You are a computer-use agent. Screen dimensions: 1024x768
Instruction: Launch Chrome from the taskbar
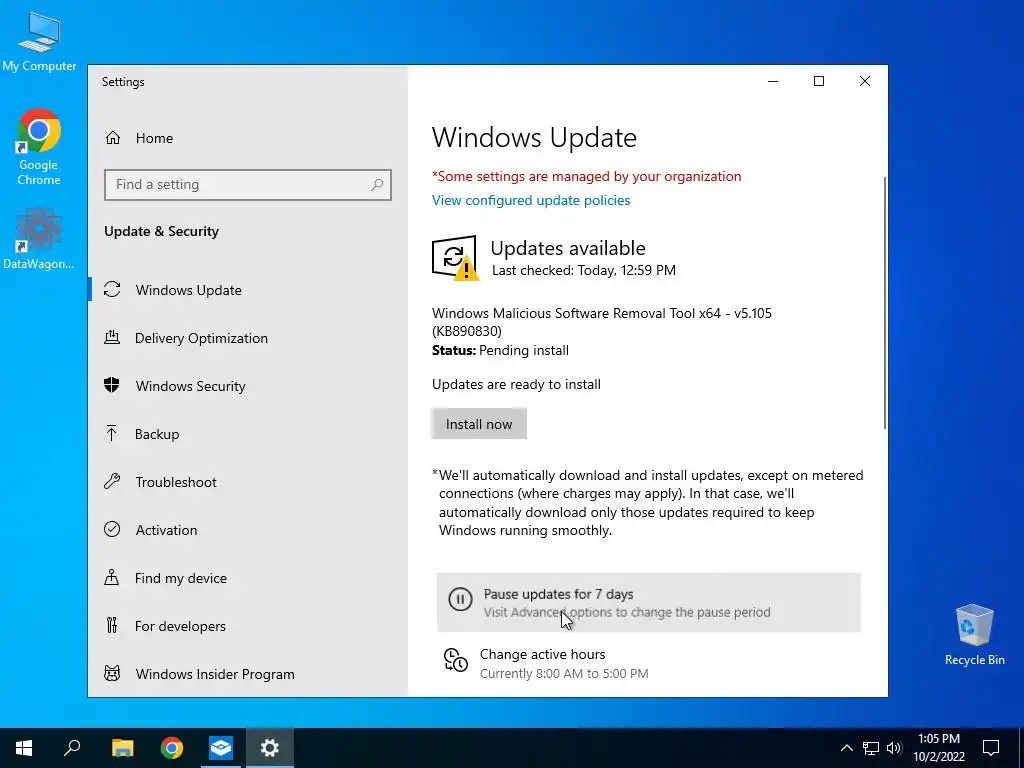pos(172,748)
